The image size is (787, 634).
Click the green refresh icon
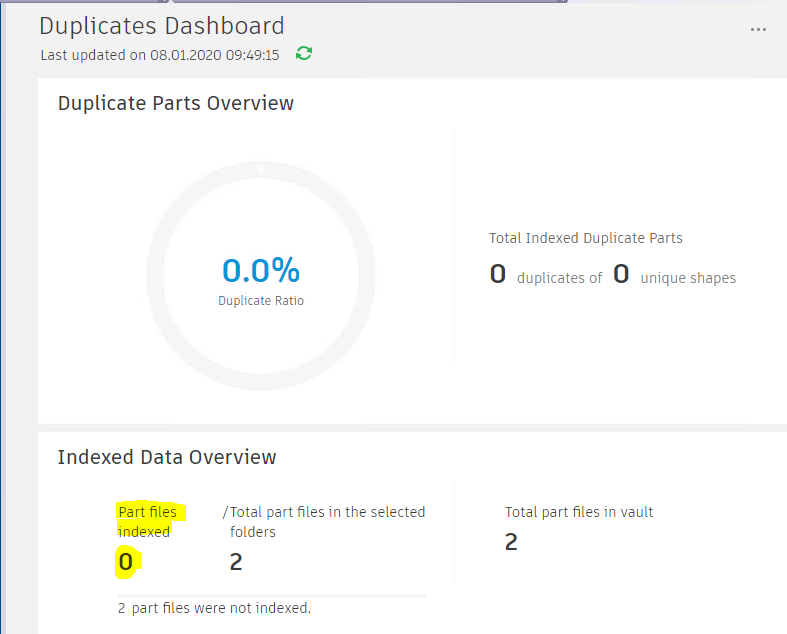304,54
